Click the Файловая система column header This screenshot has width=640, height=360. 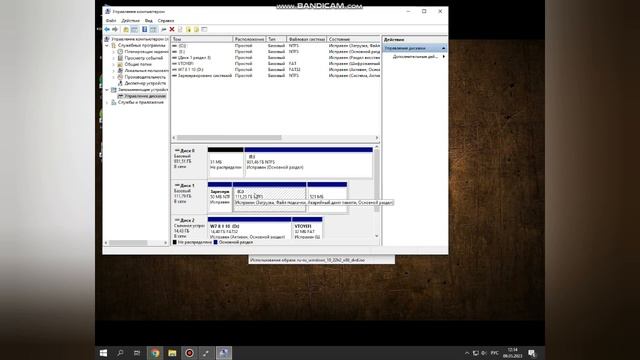click(x=307, y=39)
